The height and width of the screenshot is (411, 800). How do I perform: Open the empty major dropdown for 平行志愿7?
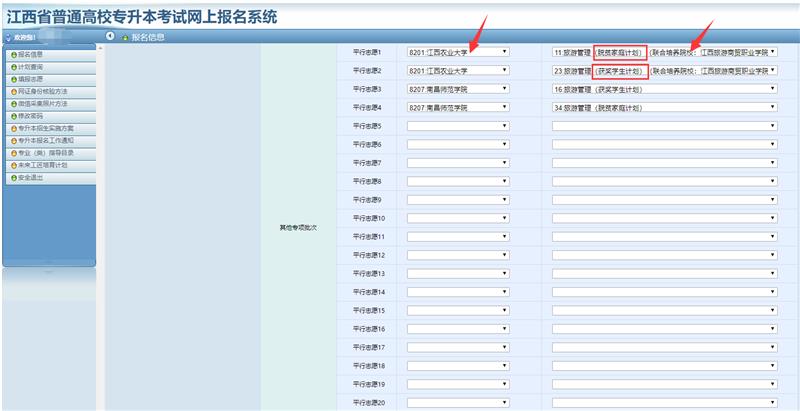(x=665, y=163)
